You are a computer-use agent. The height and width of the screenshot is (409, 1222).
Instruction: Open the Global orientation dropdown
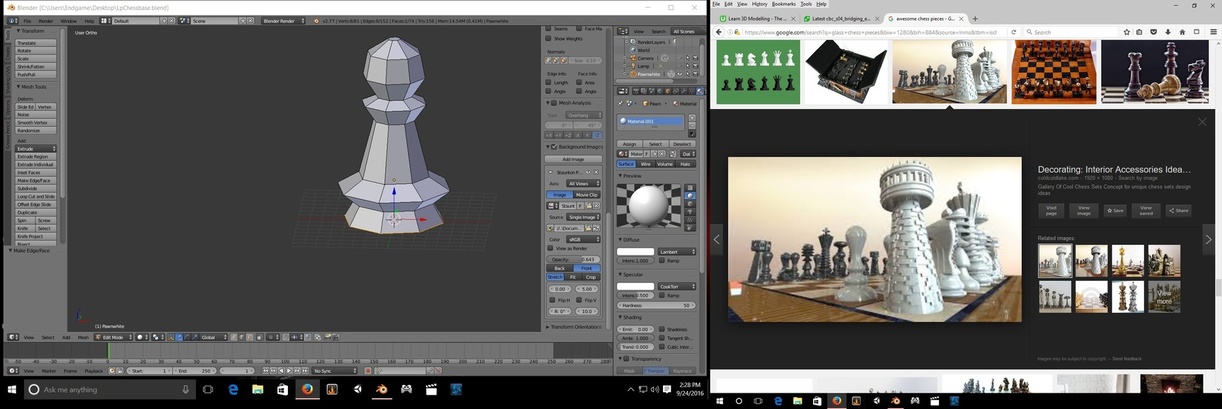211,337
